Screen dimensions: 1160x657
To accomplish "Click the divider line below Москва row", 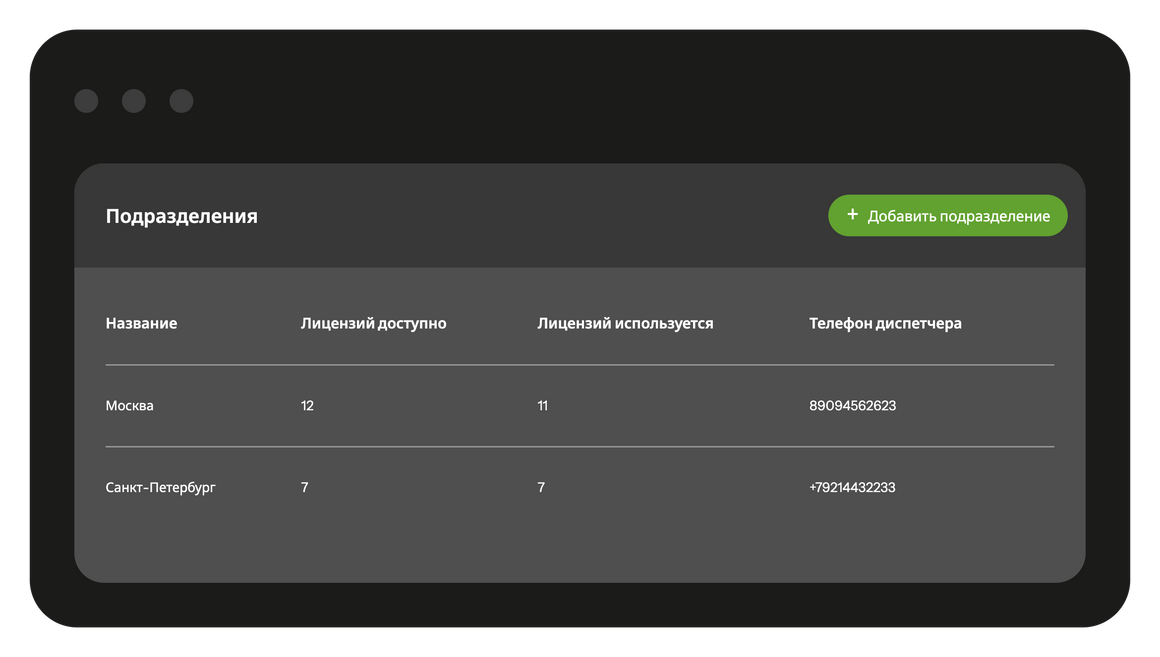I will (579, 447).
